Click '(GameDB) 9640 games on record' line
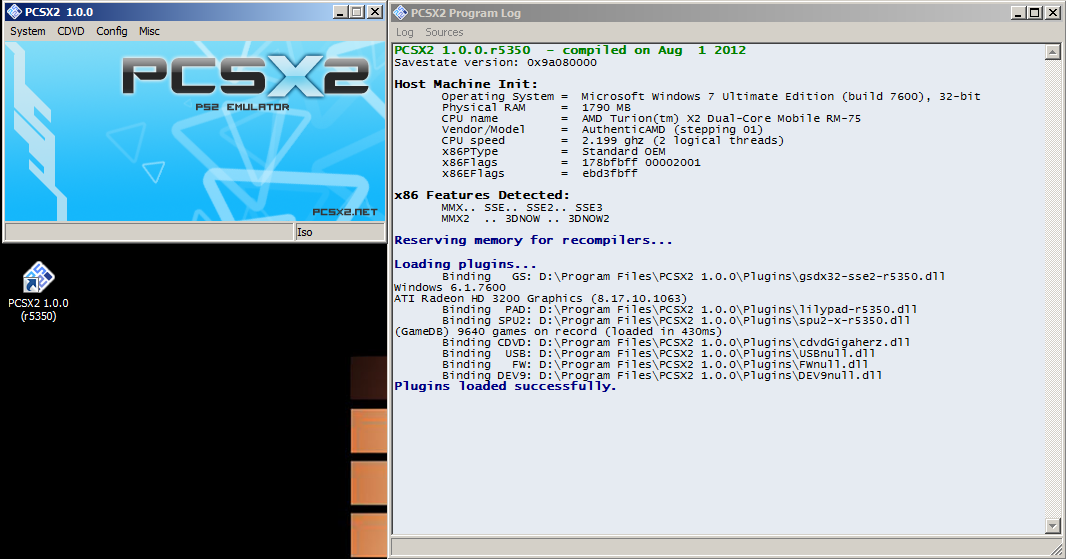 pyautogui.click(x=558, y=332)
